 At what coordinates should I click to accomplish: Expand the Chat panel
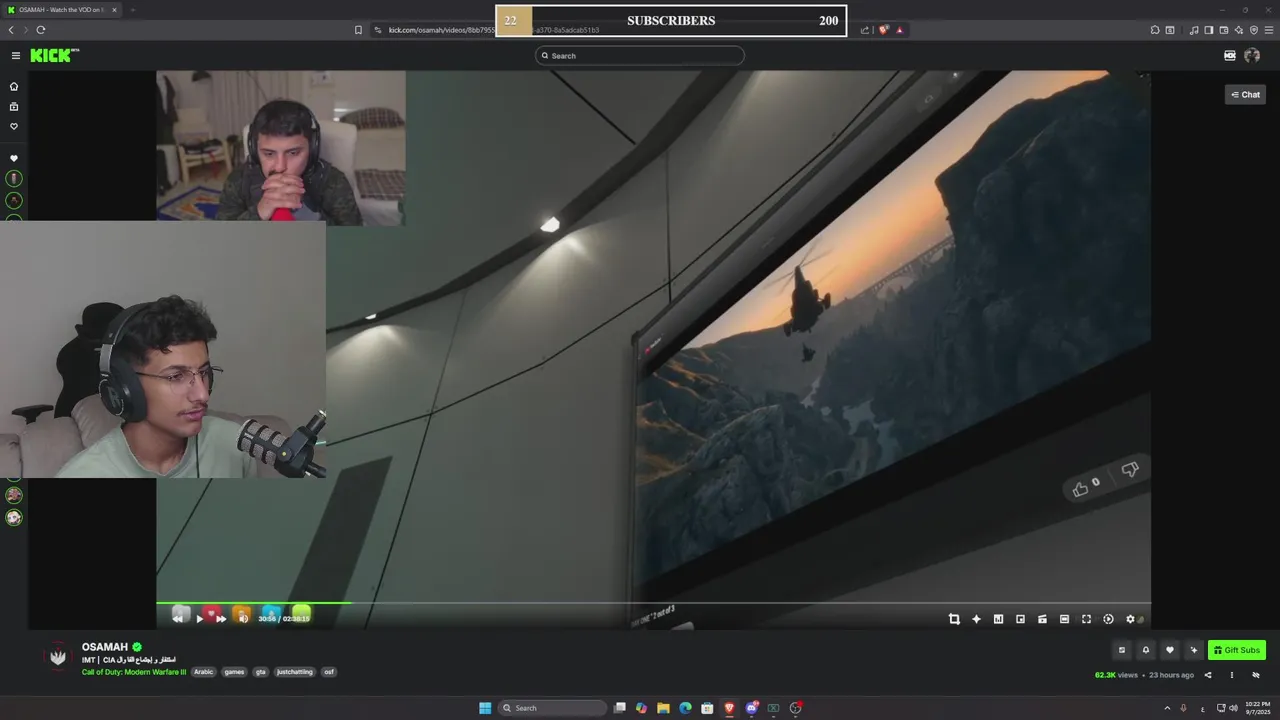(x=1246, y=94)
